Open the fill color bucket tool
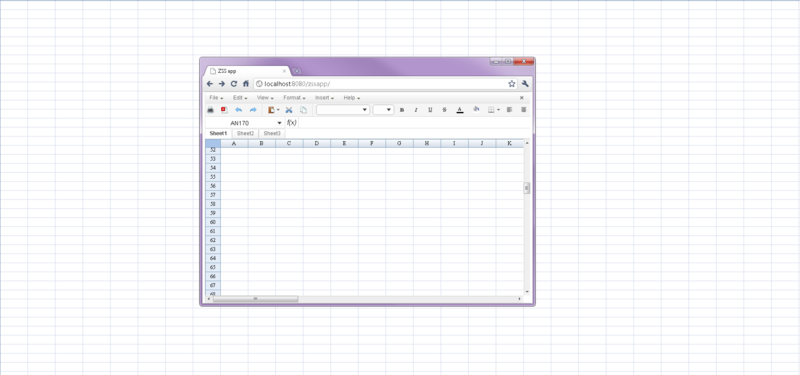Viewport: 800px width, 375px height. 476,109
